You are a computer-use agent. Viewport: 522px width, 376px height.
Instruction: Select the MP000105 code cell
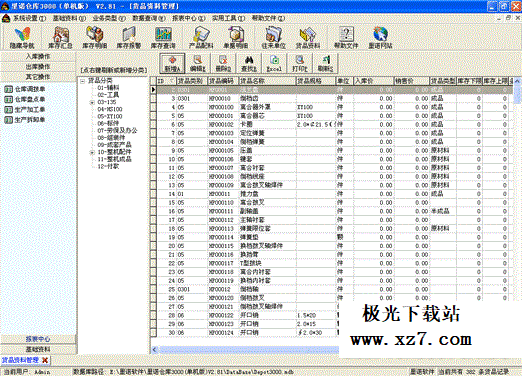[223, 150]
